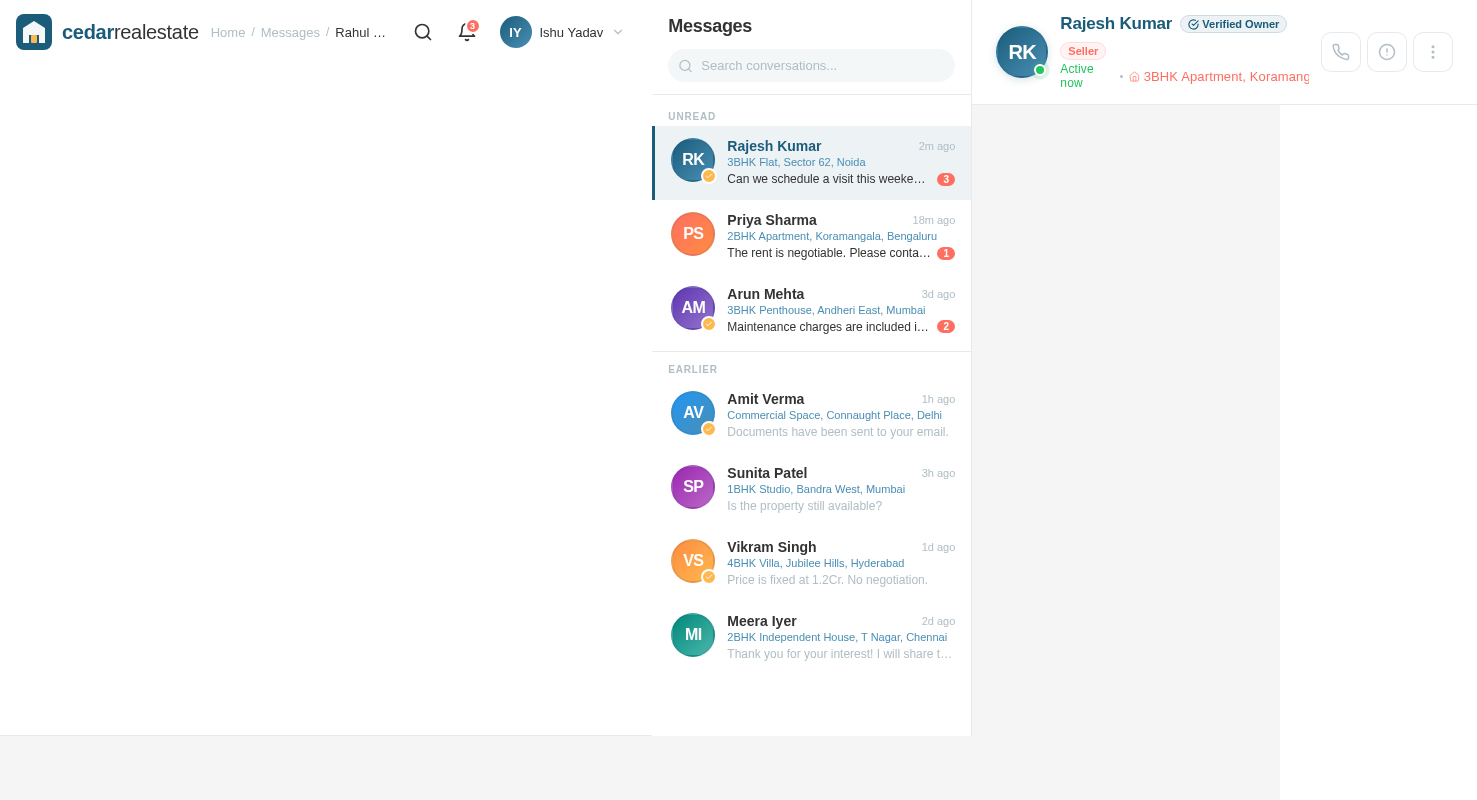This screenshot has height=800, width=1477.
Task: Click verified badge on Arun Mehta avatar
Action: click(x=709, y=324)
